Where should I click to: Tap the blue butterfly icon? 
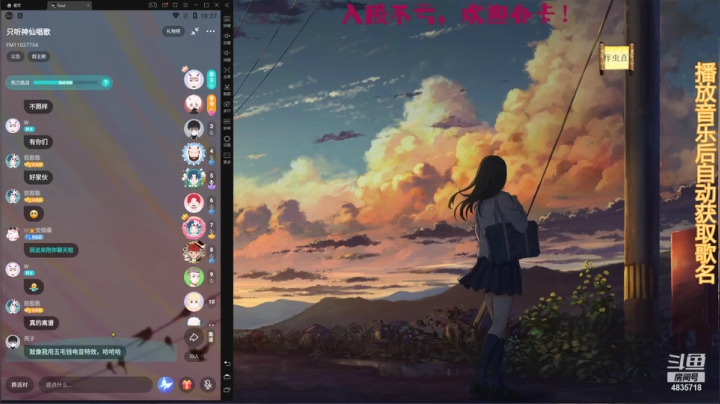[165, 385]
